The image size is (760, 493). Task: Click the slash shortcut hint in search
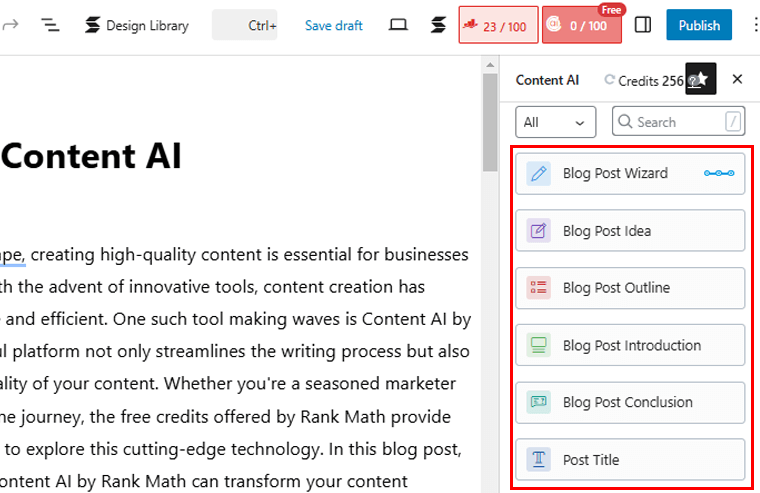[733, 121]
